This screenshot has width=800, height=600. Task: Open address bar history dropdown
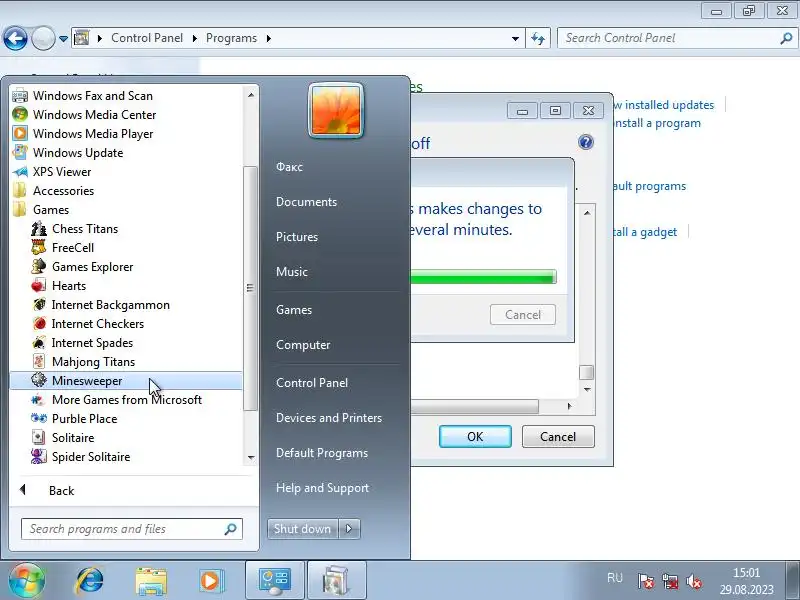pos(515,38)
